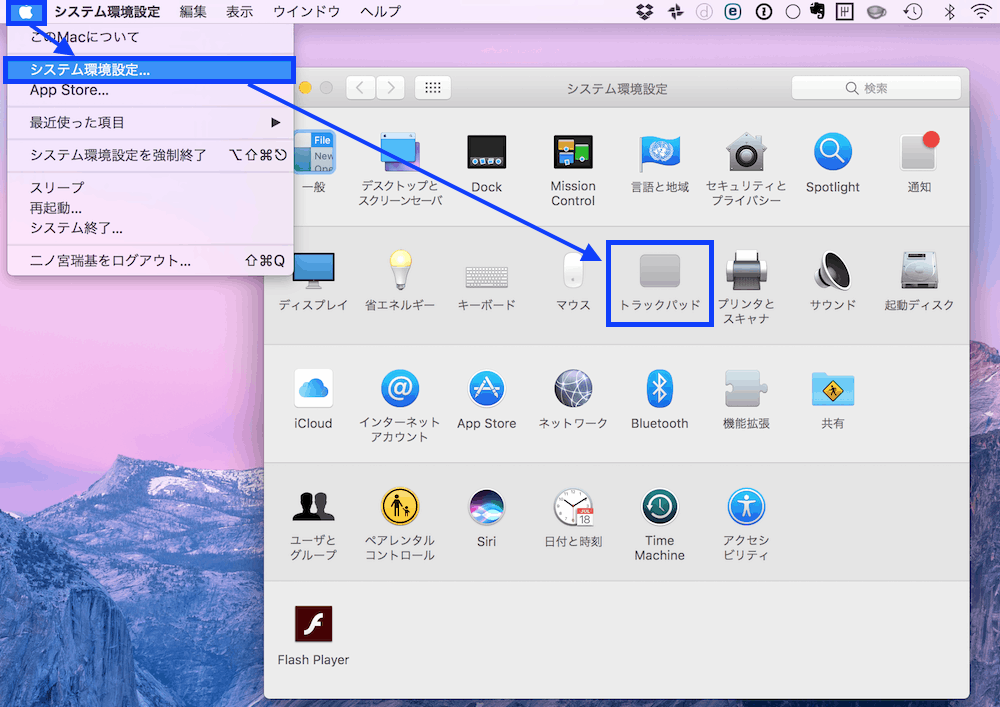Click the back navigation arrow button

(x=360, y=88)
